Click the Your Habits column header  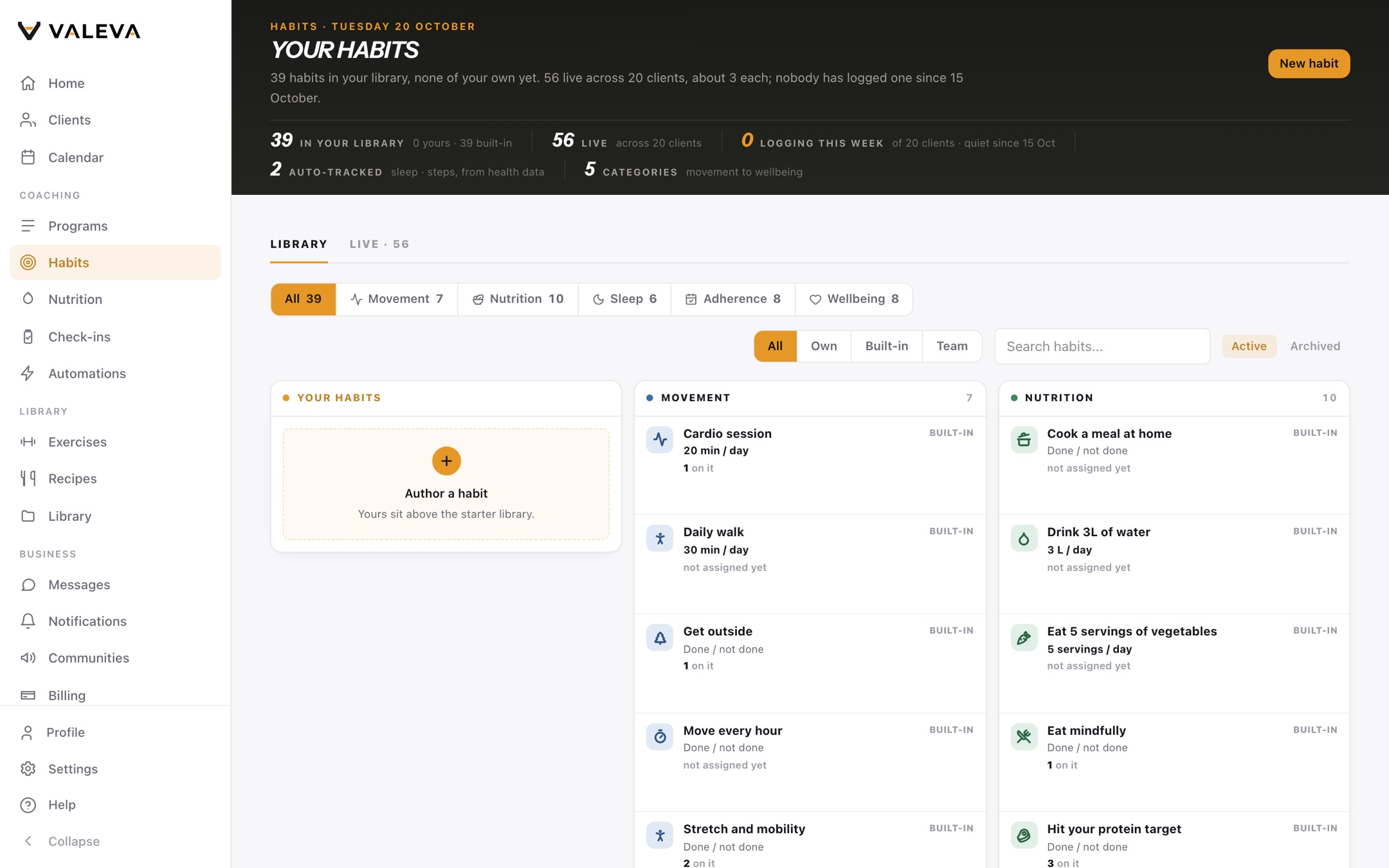pyautogui.click(x=446, y=398)
